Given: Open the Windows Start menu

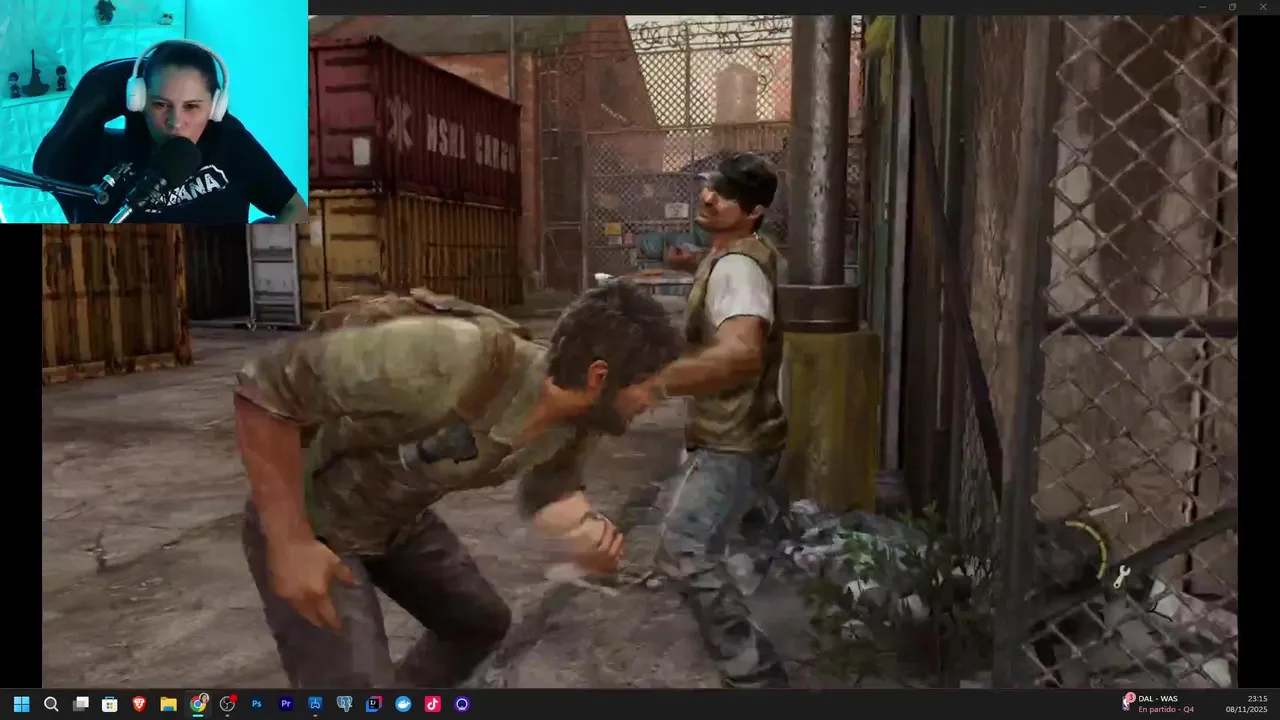Looking at the screenshot, I should click(x=21, y=704).
